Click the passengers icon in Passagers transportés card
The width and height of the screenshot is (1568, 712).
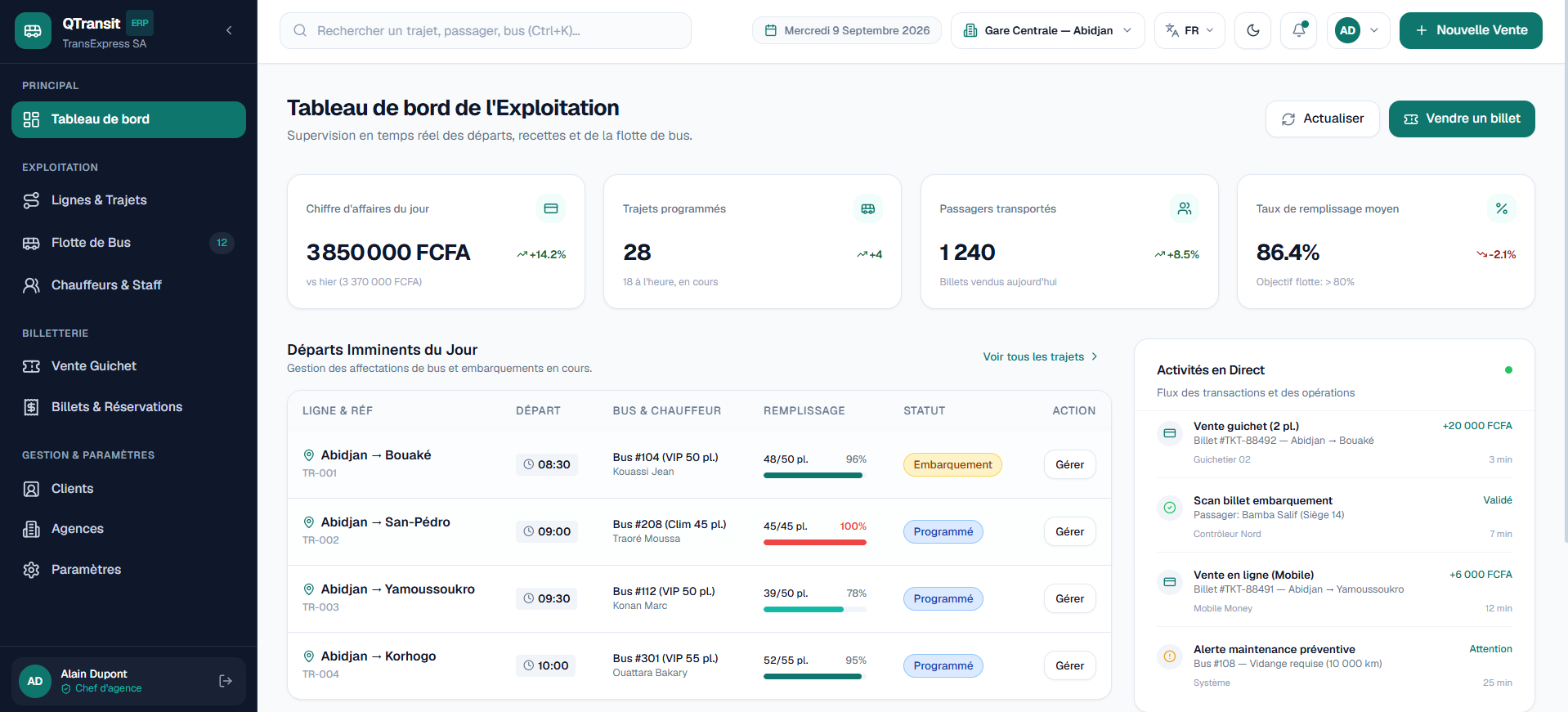tap(1185, 208)
